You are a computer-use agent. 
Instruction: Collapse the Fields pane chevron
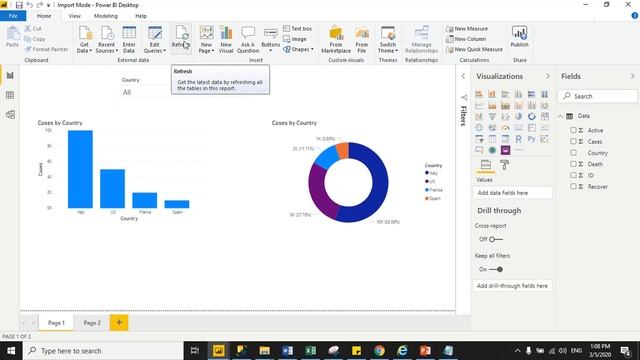[632, 76]
